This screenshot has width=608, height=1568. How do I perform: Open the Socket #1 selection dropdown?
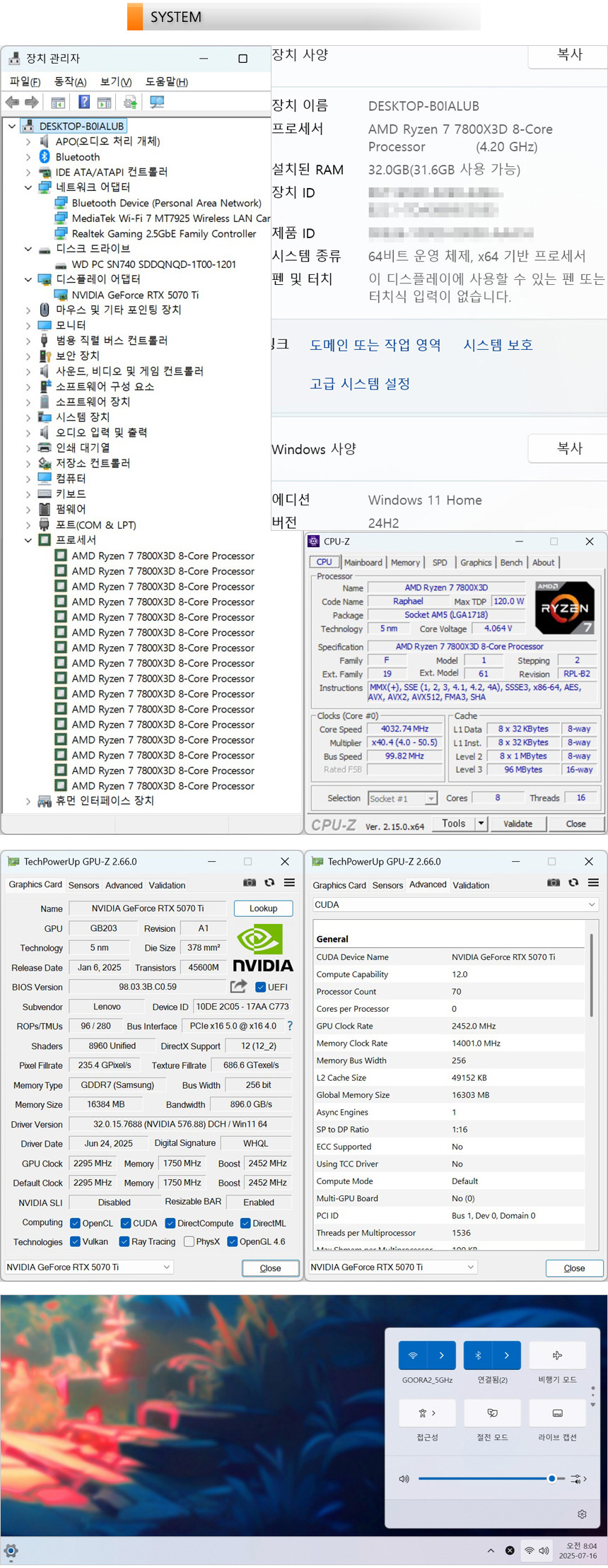[x=431, y=798]
